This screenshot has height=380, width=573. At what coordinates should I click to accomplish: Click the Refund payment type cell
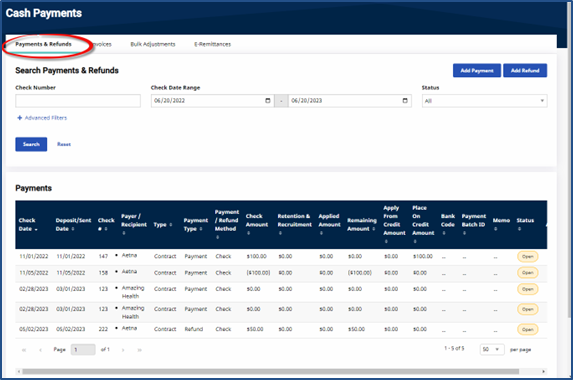[194, 329]
